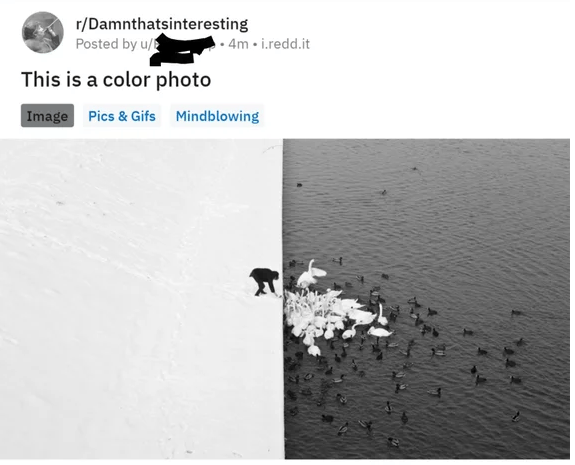This screenshot has width=575, height=465.
Task: Click the "Gifs" word in the Pics & Gifs flair
Action: [x=143, y=116]
